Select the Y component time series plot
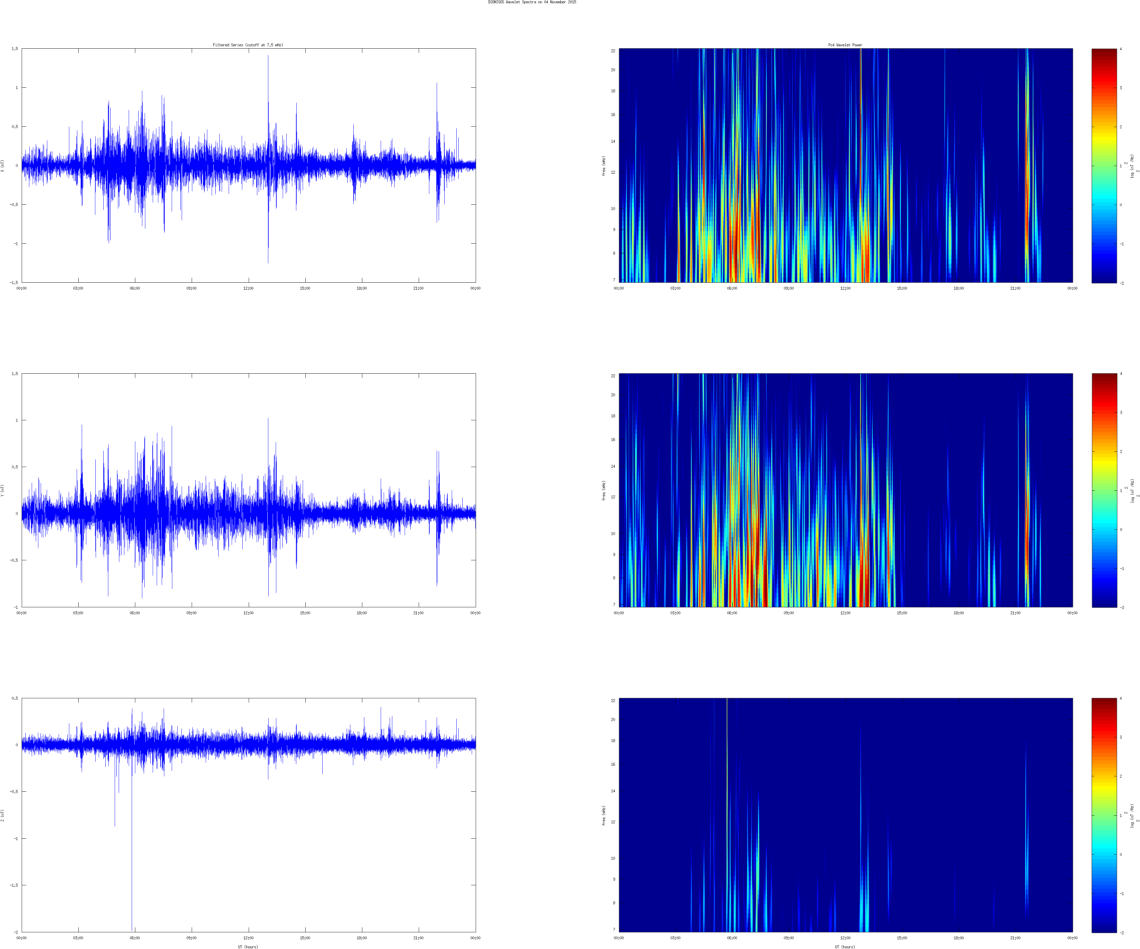The height and width of the screenshot is (949, 1140). coord(249,490)
